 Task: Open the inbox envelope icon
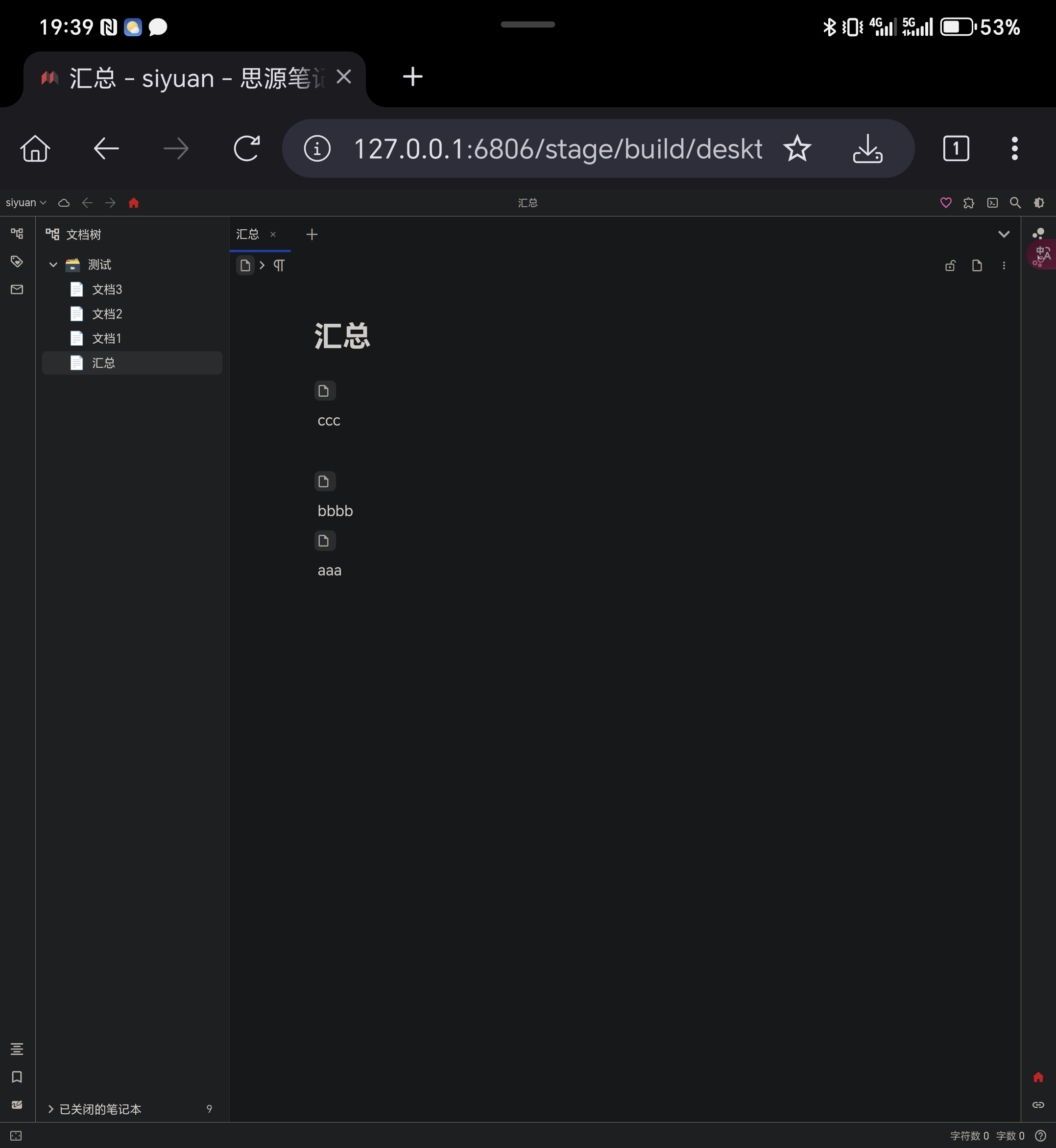17,289
